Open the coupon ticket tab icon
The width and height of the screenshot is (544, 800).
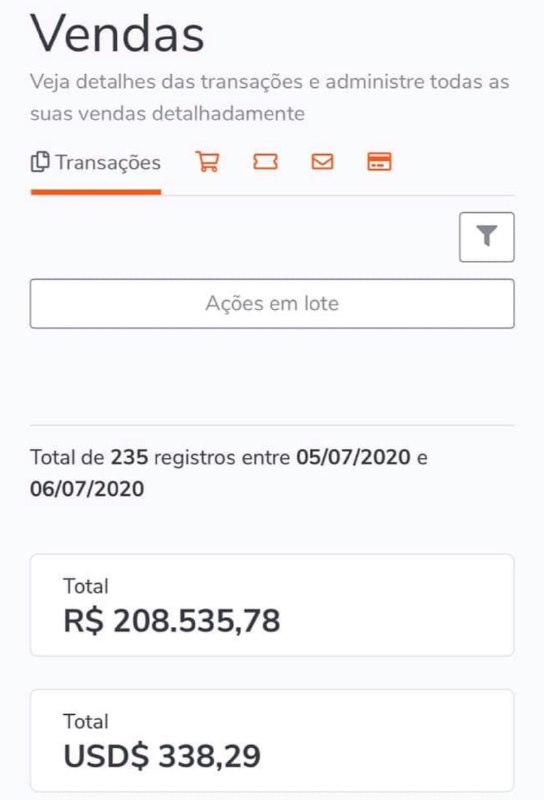point(265,162)
